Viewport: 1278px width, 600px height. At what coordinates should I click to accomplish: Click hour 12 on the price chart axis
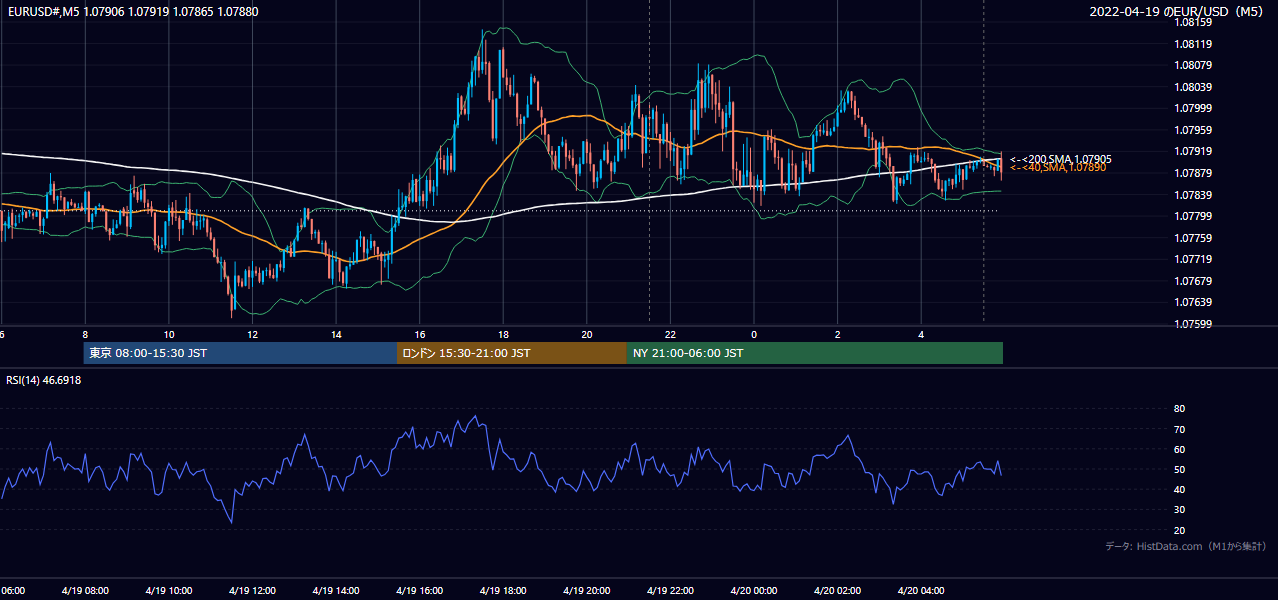tap(252, 334)
